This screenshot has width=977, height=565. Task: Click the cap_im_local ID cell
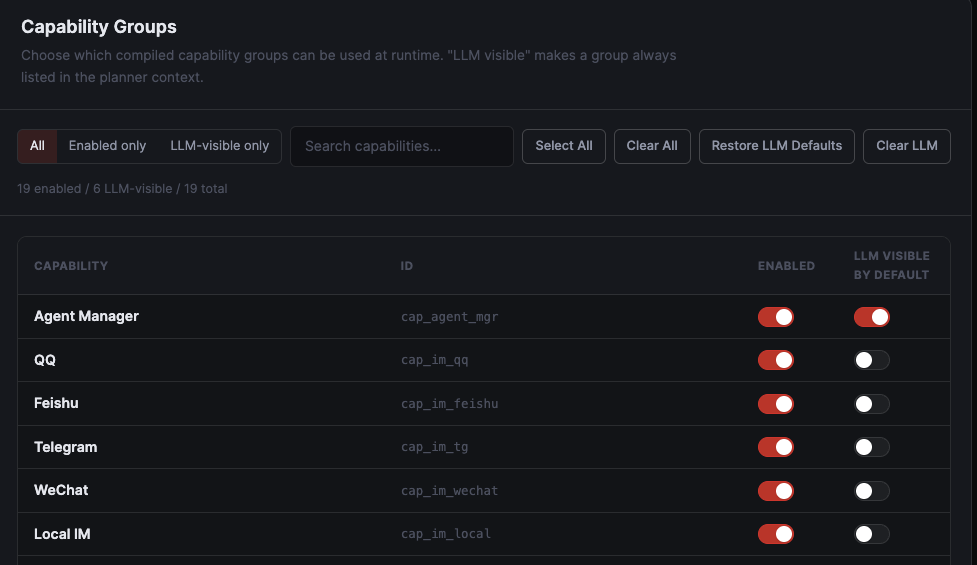coord(446,534)
